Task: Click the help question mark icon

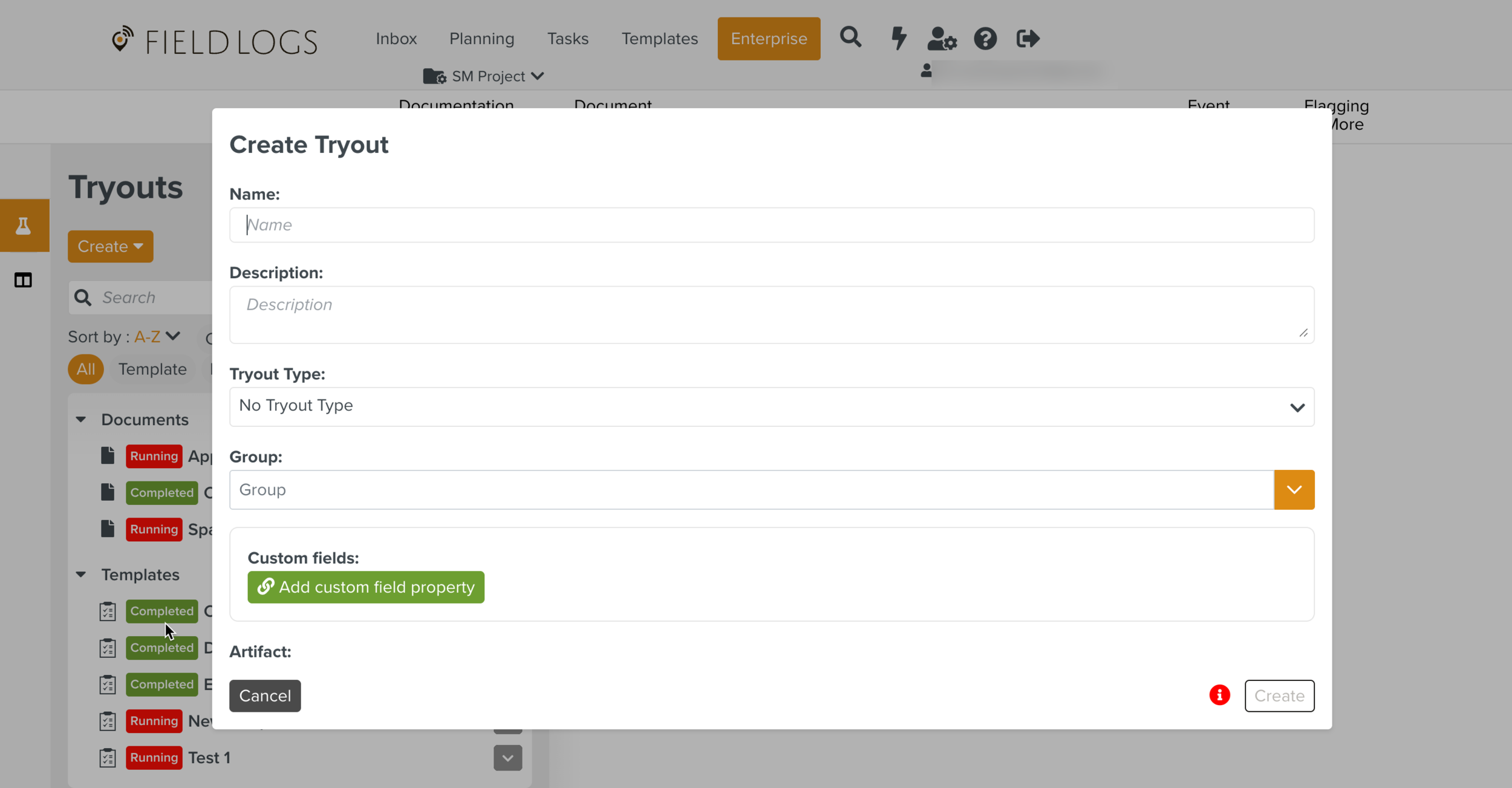Action: [985, 39]
